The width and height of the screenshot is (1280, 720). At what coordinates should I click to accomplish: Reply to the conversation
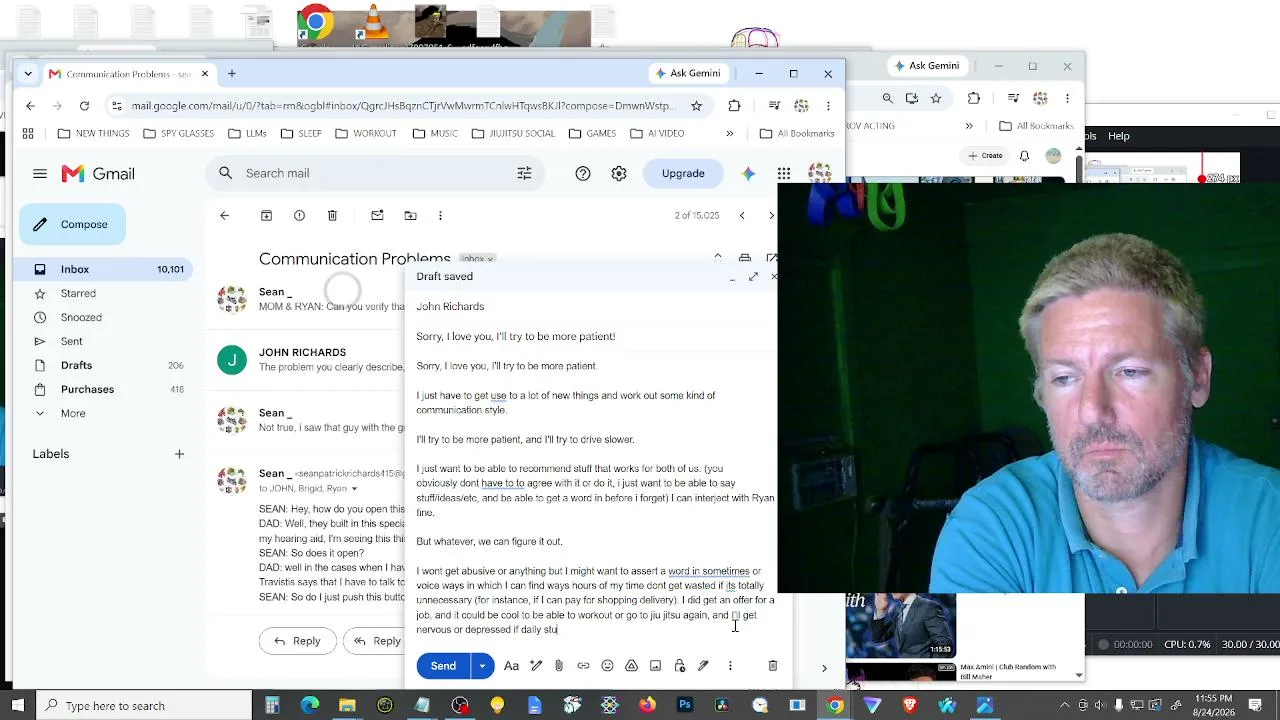coord(297,641)
